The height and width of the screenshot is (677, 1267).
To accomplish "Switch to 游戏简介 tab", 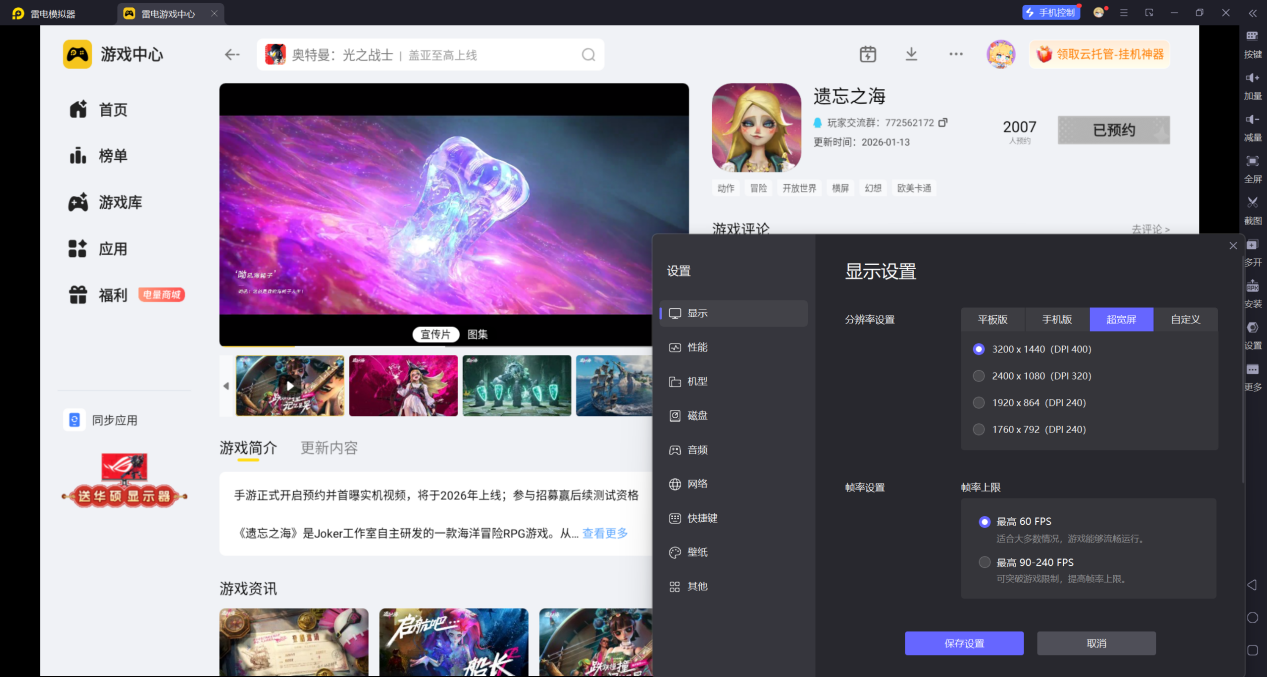I will (248, 448).
